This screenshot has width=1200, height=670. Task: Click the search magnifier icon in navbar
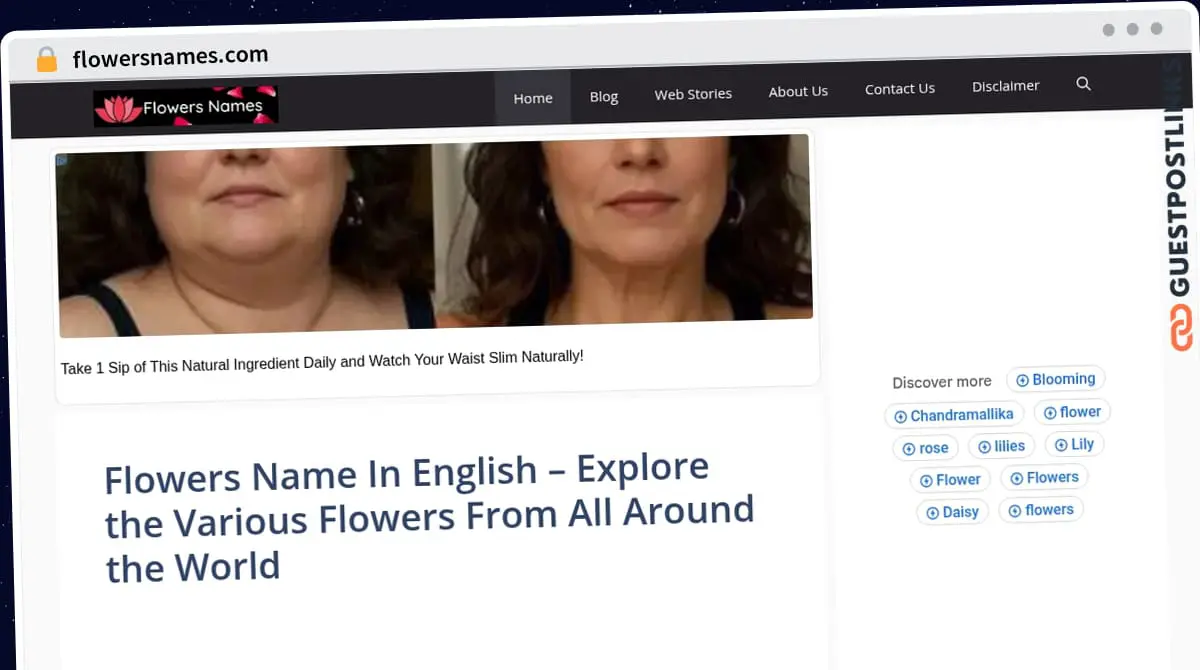pos(1083,84)
